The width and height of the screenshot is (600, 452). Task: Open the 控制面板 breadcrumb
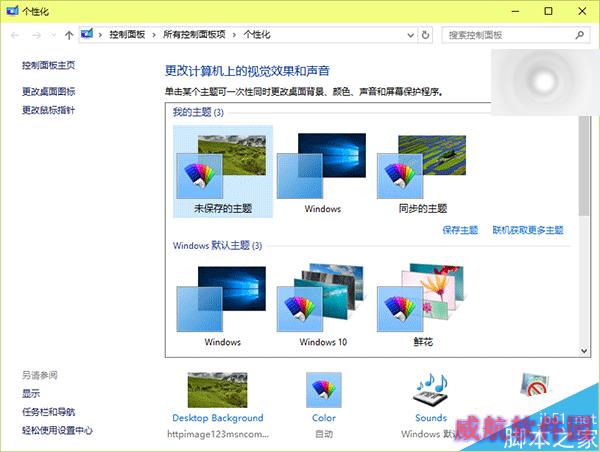127,35
